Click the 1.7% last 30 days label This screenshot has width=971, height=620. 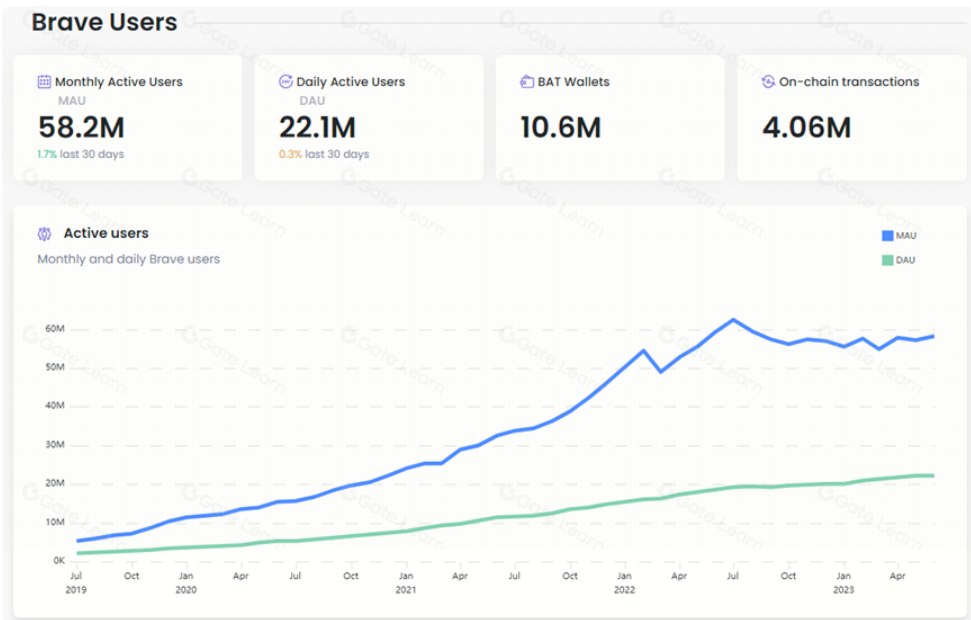82,154
